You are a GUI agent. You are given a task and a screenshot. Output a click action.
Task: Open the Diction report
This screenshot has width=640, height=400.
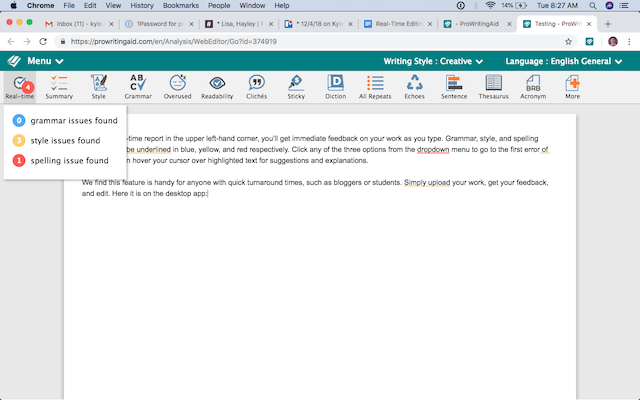click(336, 87)
